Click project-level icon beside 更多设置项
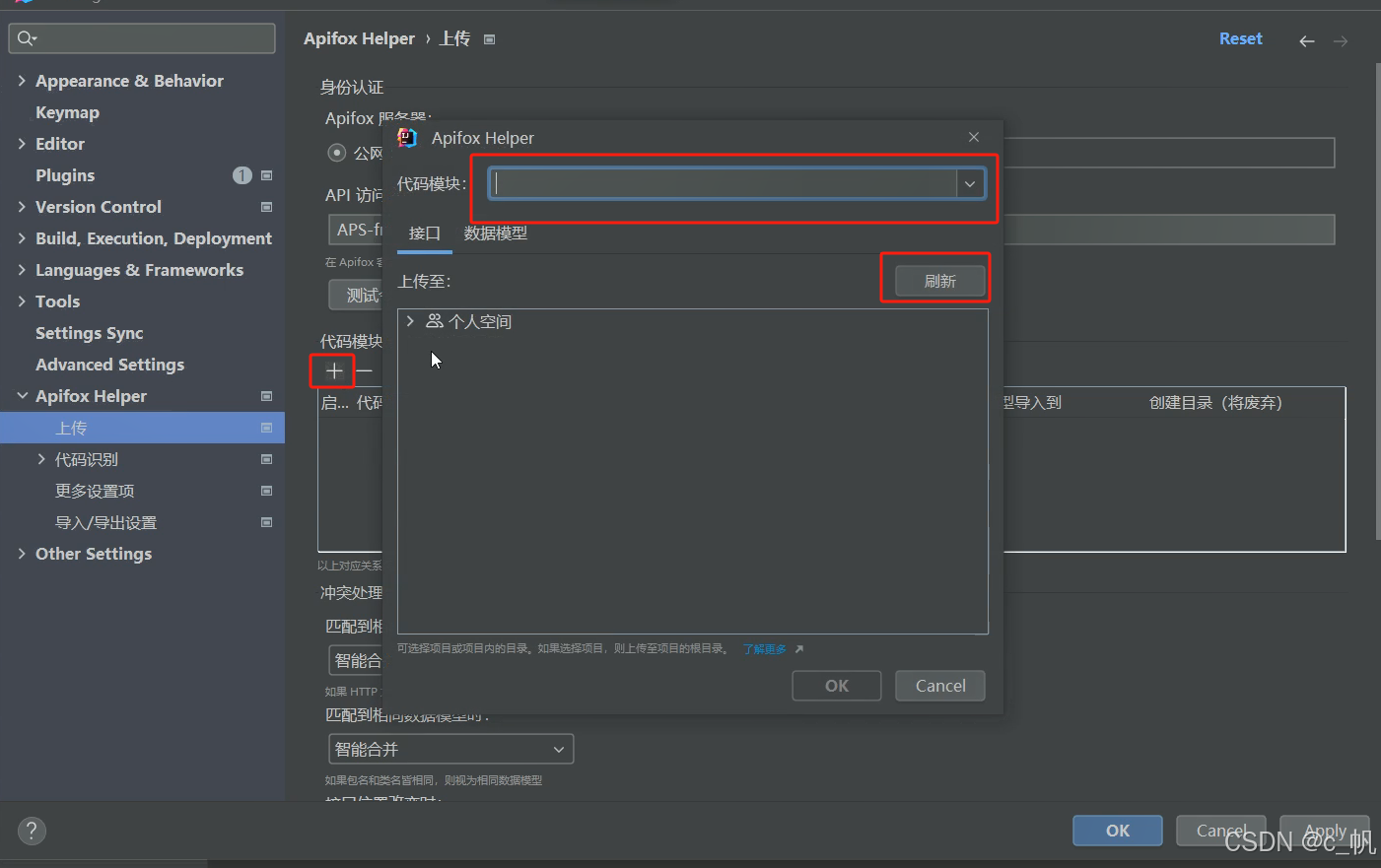Screen dimensions: 1381x868 pos(266,491)
